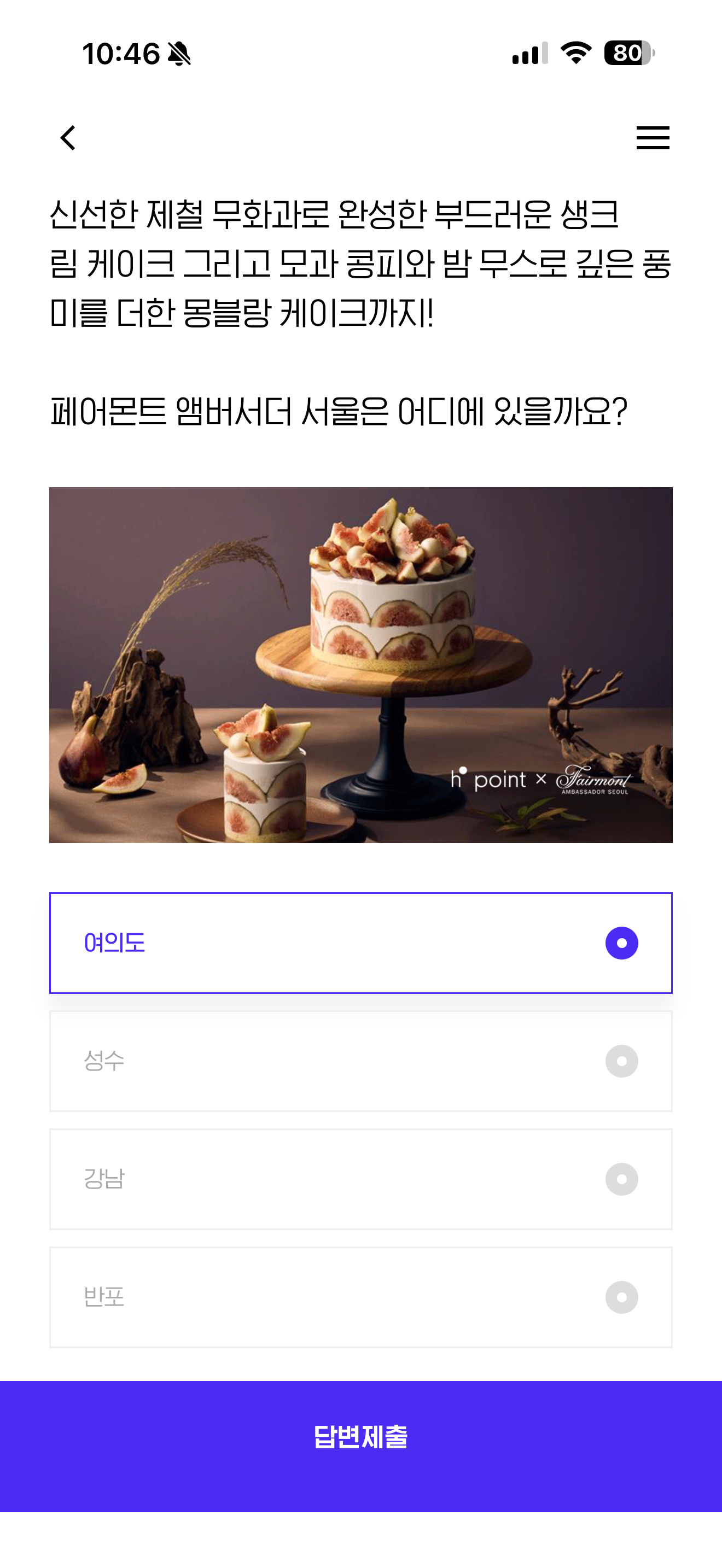
Task: Choose the 강남 answer option label
Action: click(104, 1179)
